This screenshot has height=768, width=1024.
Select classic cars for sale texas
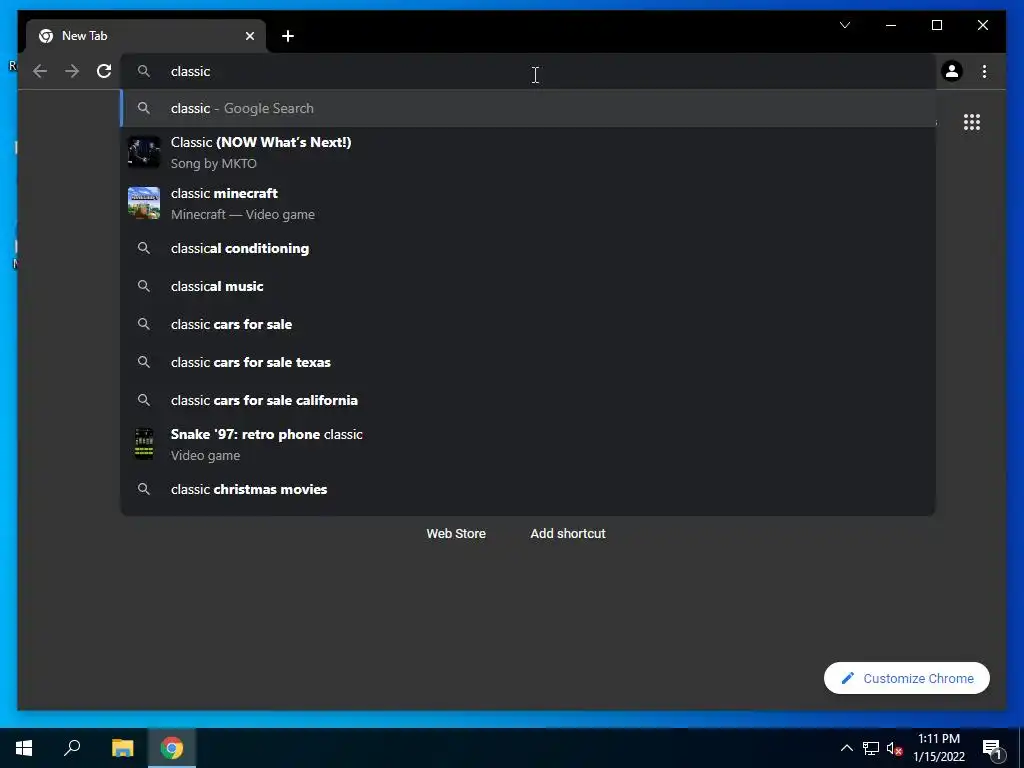[528, 362]
